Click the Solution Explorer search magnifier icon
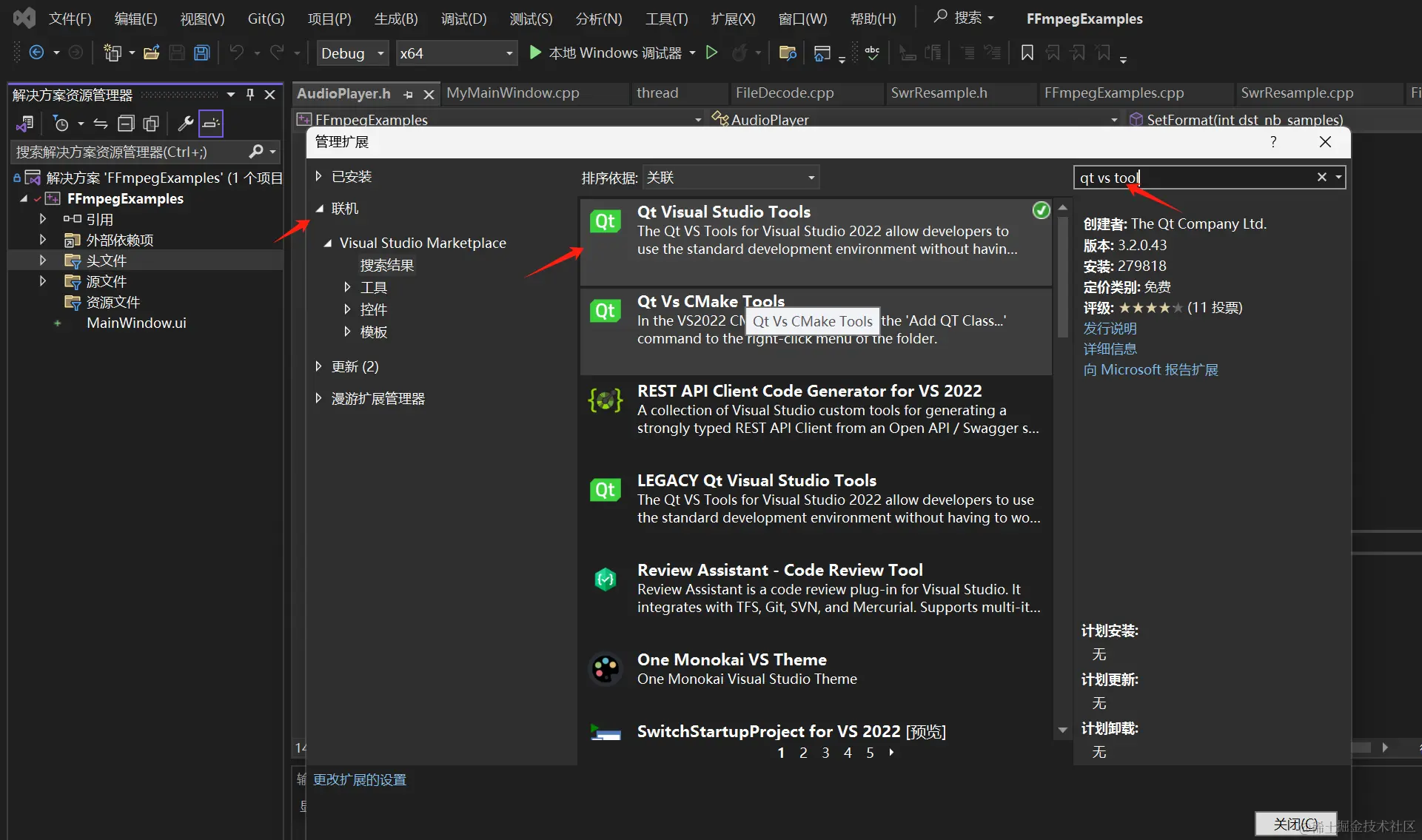Viewport: 1422px width, 840px height. [256, 152]
